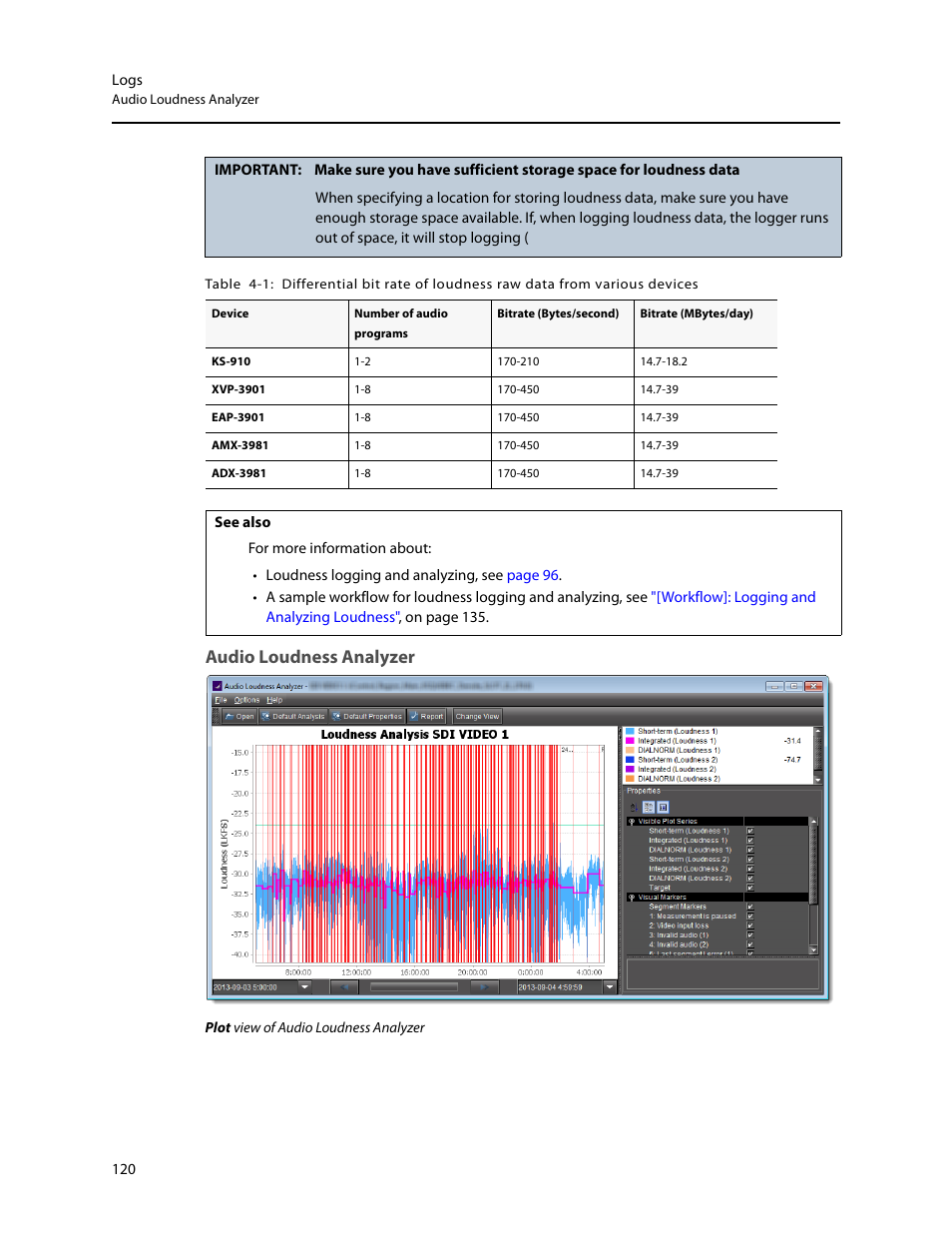
Task: Uncheck Integrated (Loudness 2) plot series
Action: point(750,869)
